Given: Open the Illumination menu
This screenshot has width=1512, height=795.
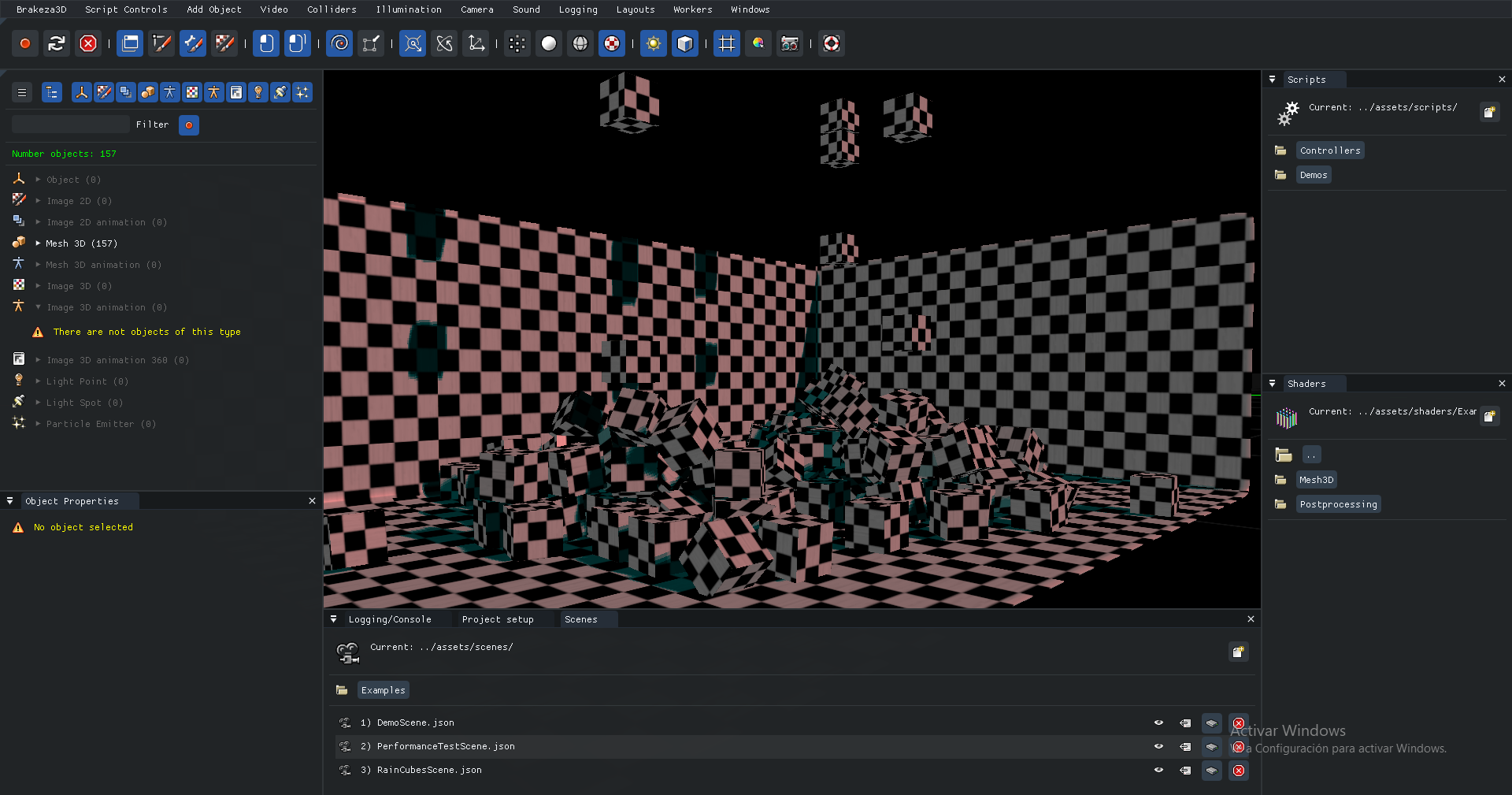Looking at the screenshot, I should [x=409, y=9].
